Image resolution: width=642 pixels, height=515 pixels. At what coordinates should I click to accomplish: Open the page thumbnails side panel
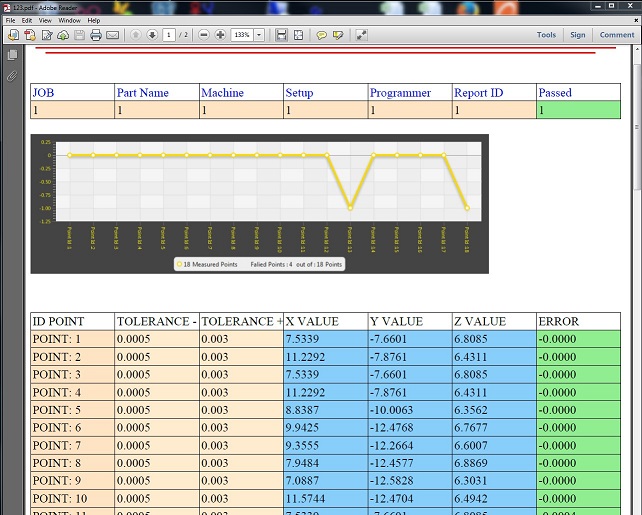point(12,55)
